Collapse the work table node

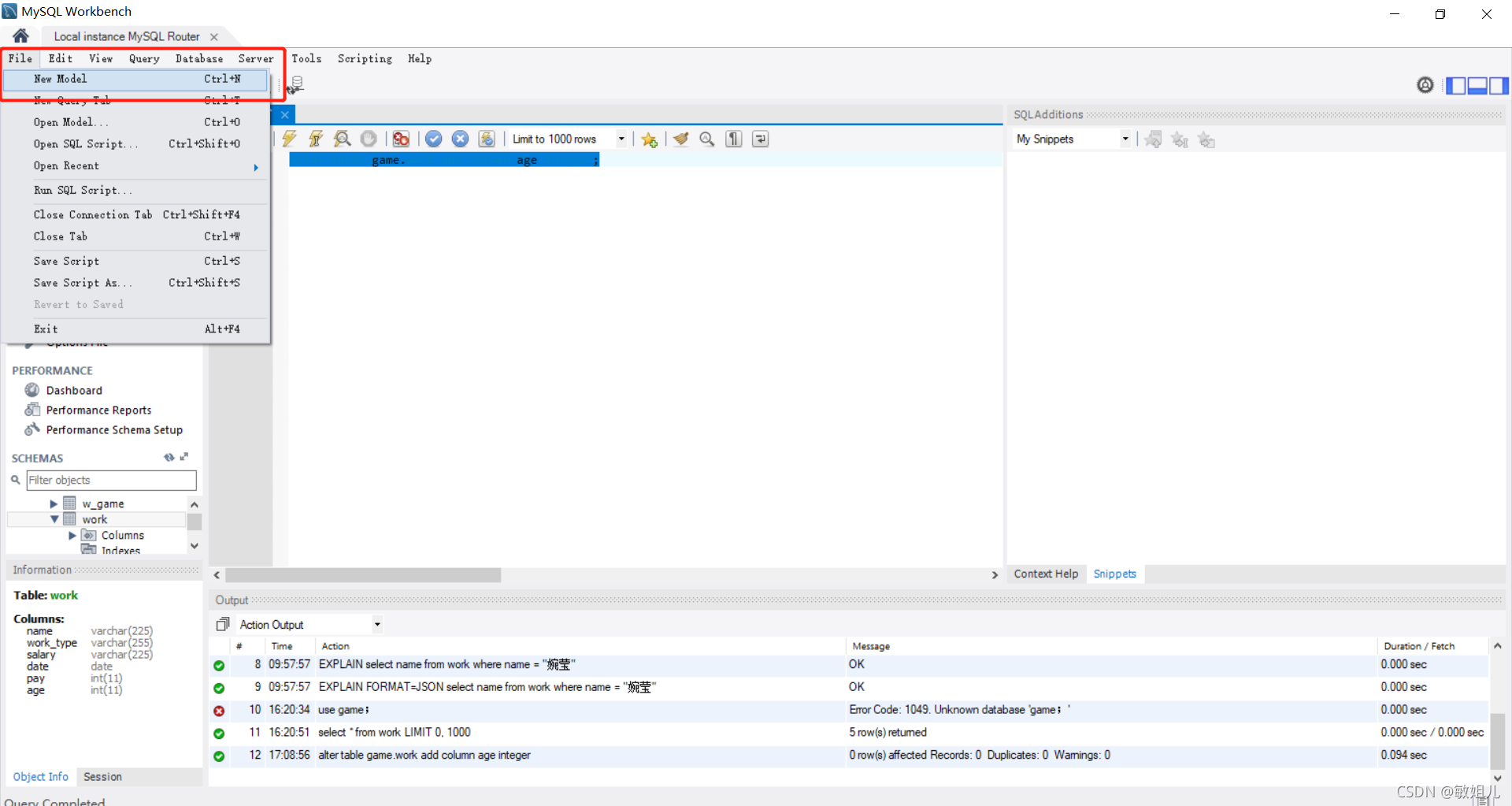point(54,519)
